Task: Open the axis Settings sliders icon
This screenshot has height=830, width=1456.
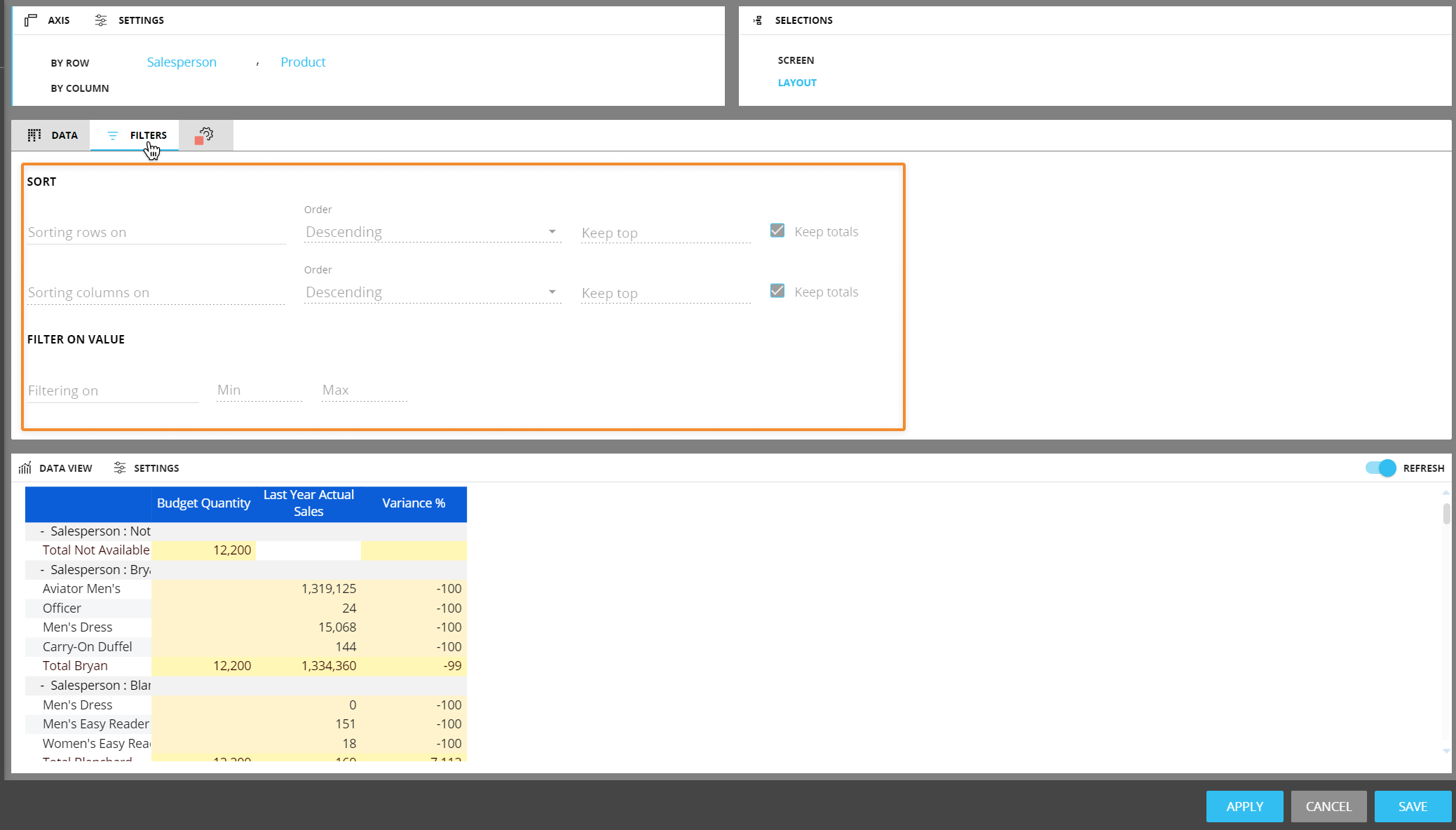Action: click(101, 20)
